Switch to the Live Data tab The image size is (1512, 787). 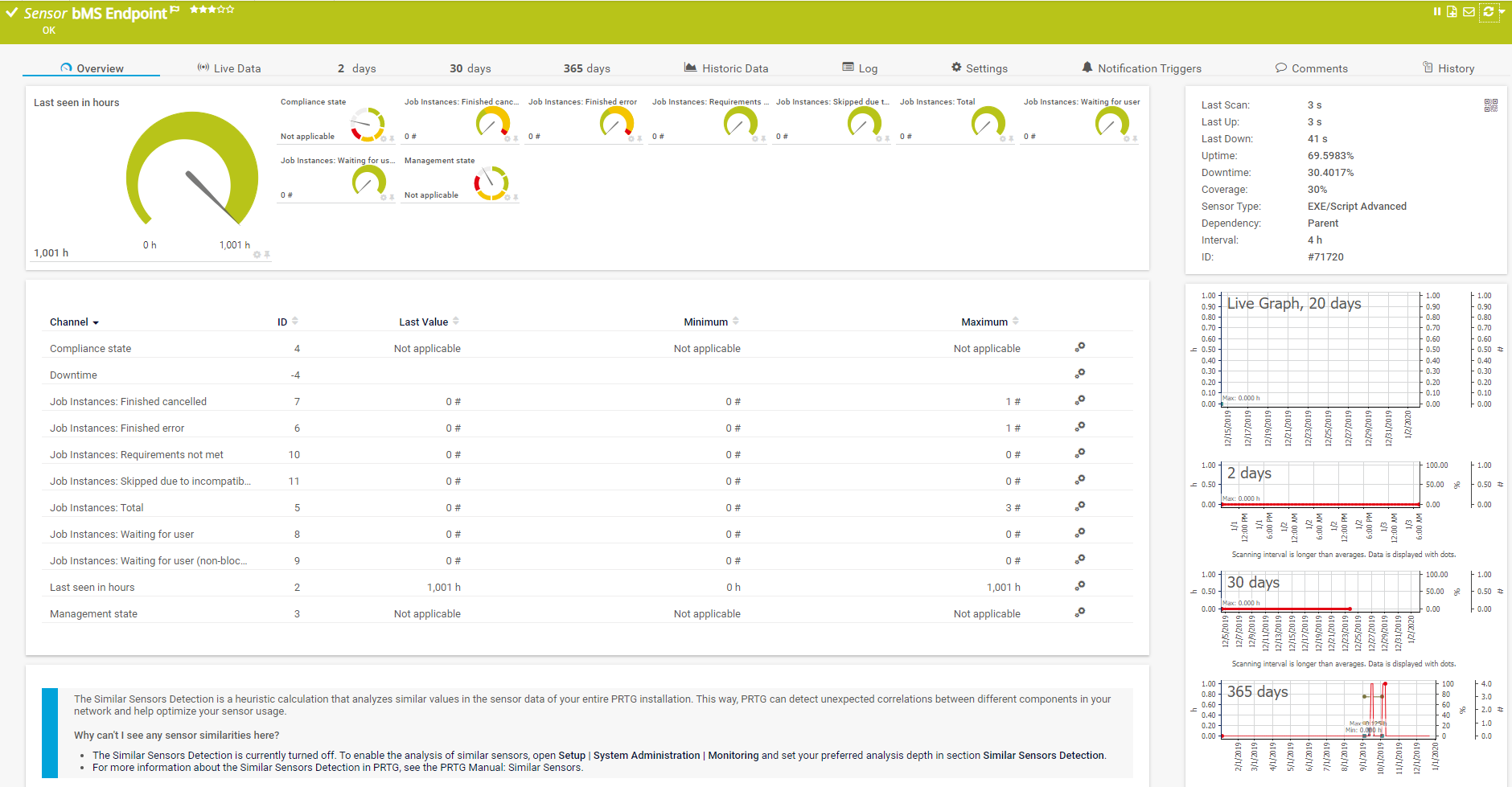[229, 68]
